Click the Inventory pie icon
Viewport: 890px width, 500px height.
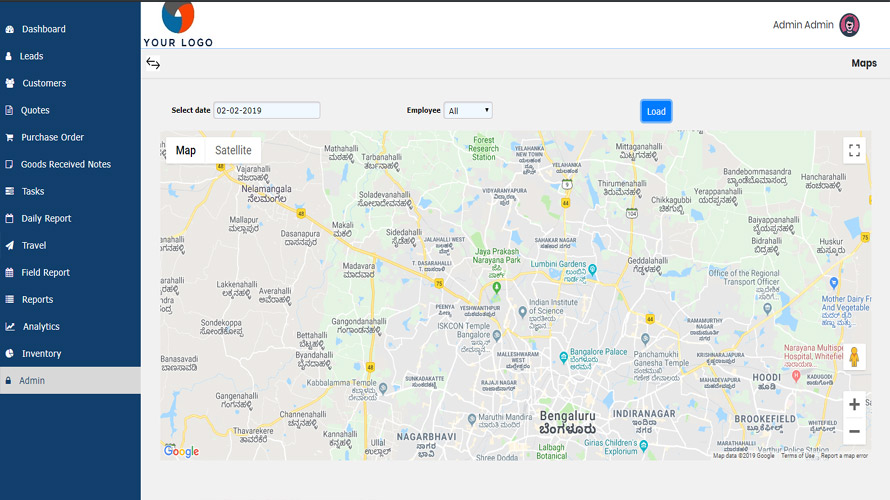pyautogui.click(x=10, y=353)
